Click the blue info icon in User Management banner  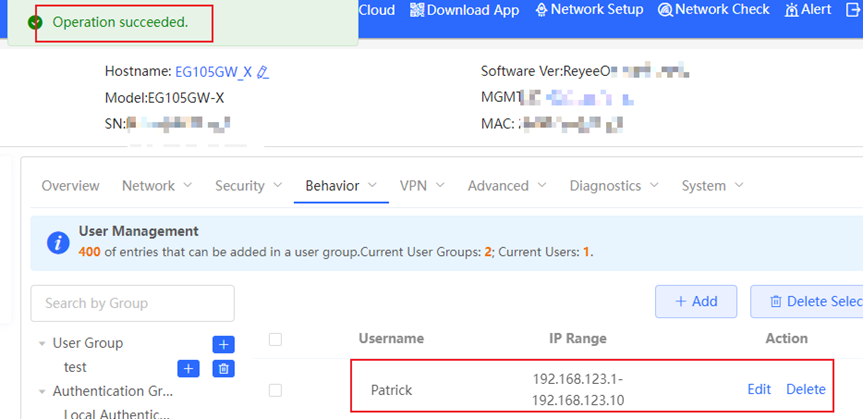[58, 243]
